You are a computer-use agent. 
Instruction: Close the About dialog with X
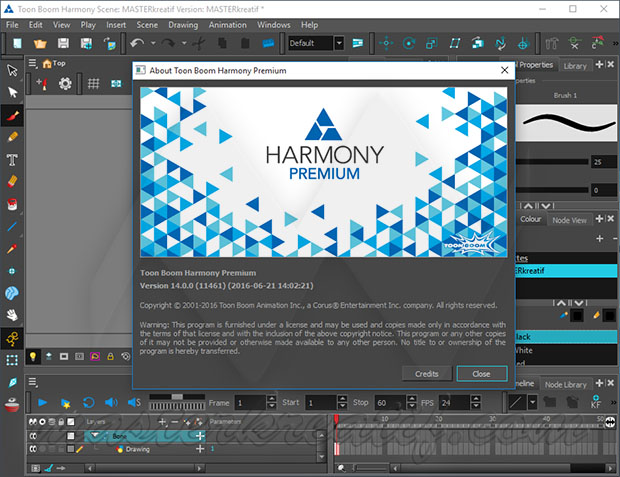[x=505, y=70]
